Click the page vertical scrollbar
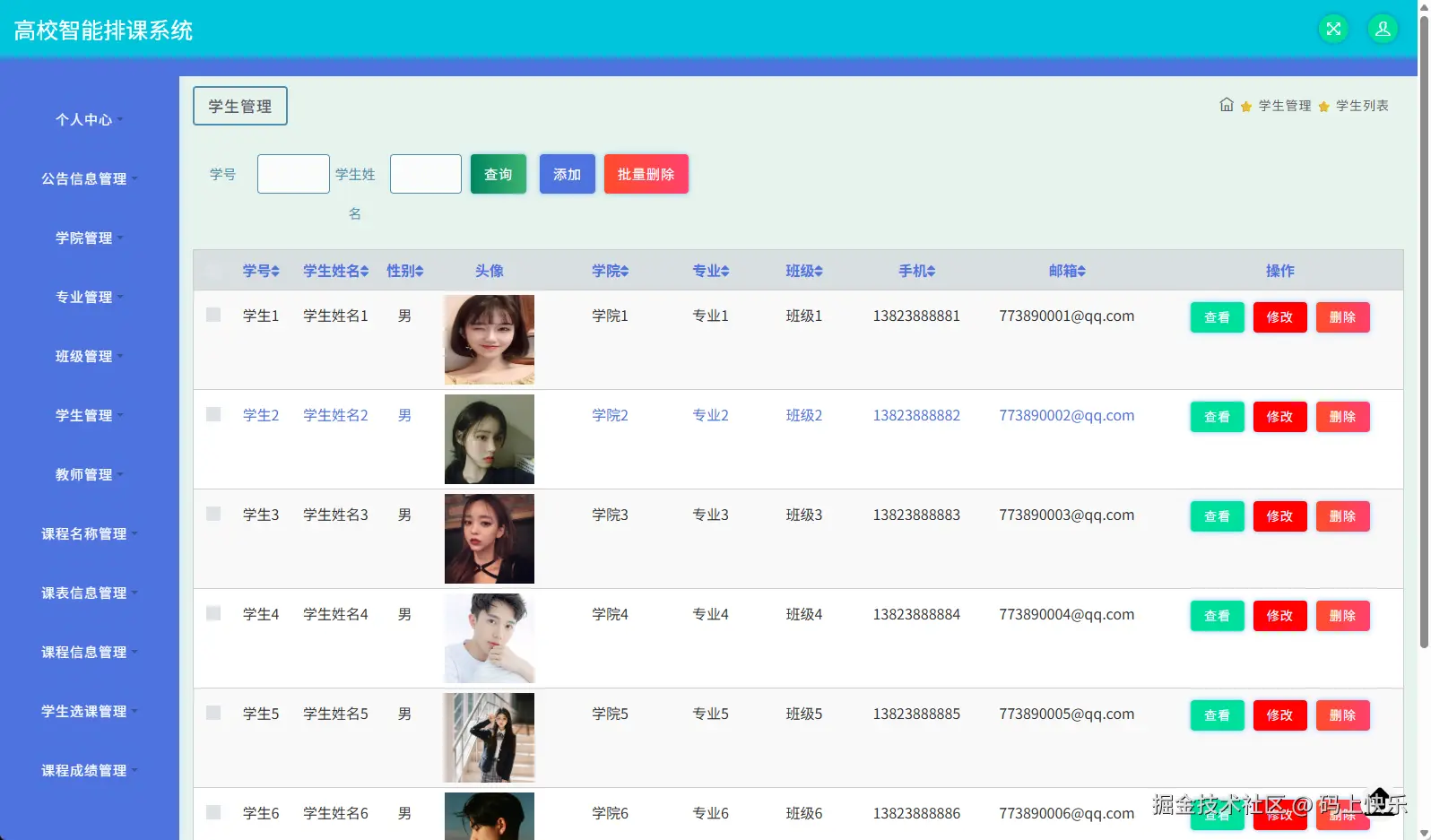This screenshot has height=840, width=1431. coord(1424,332)
